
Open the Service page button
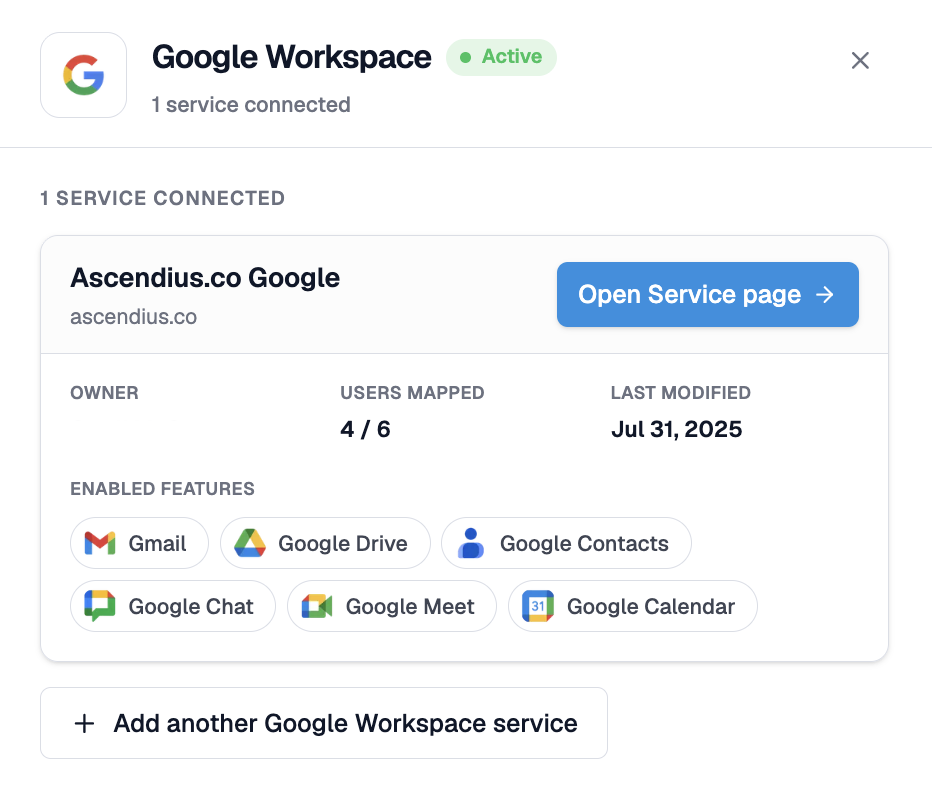click(707, 295)
